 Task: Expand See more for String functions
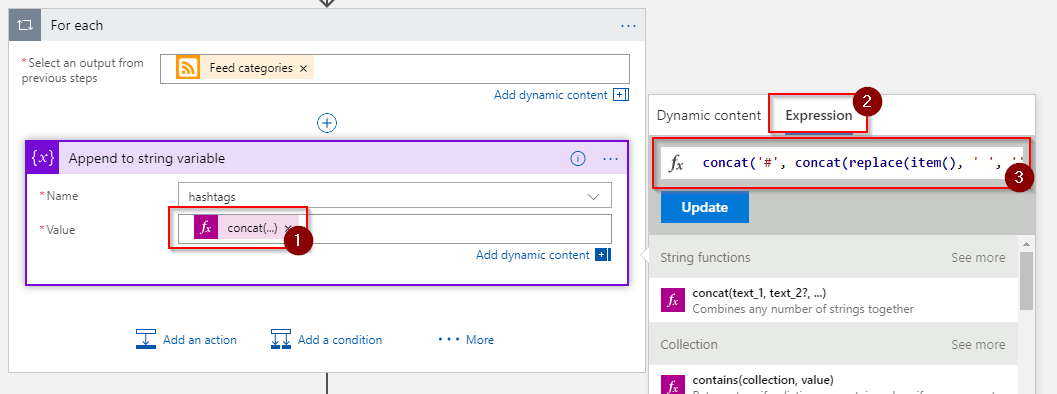pos(978,258)
